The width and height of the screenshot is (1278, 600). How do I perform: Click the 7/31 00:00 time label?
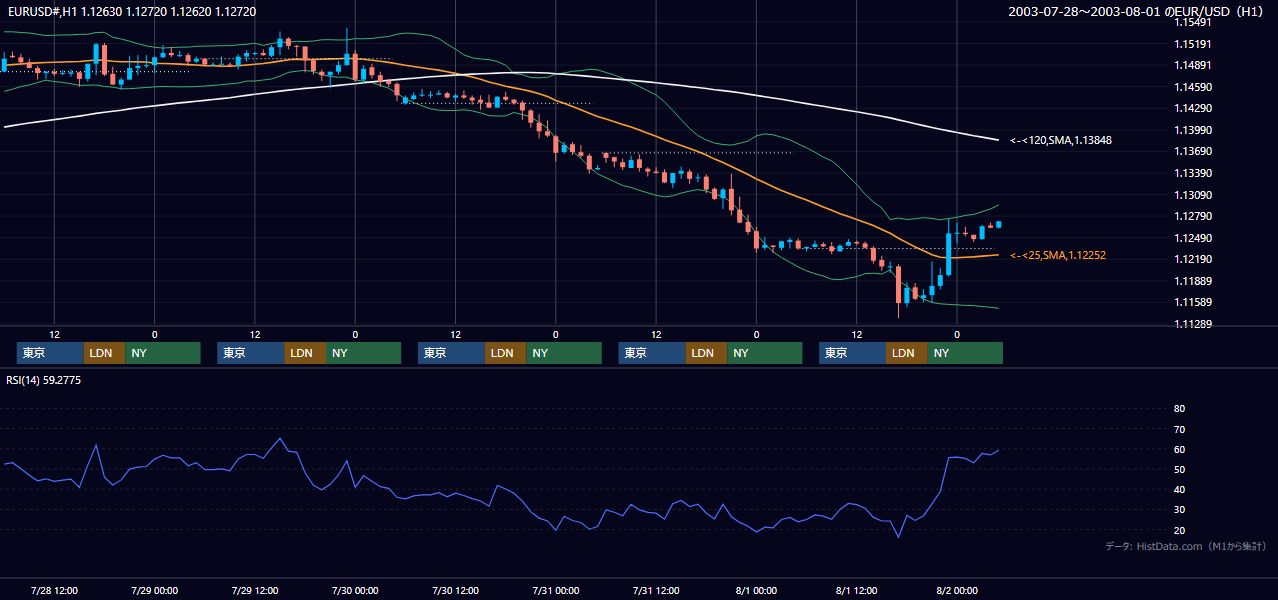(x=556, y=590)
